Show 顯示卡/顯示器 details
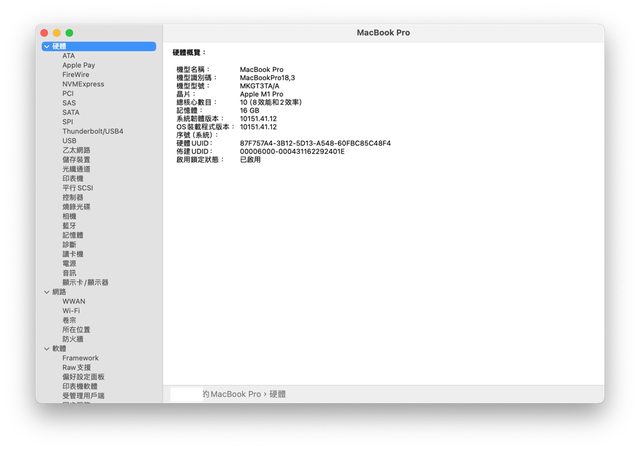 (x=85, y=282)
